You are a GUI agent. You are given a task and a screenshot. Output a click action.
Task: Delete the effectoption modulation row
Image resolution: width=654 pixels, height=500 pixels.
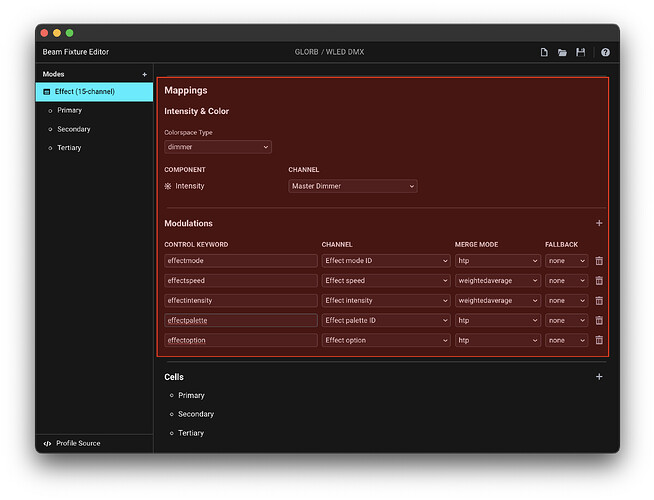(x=599, y=340)
